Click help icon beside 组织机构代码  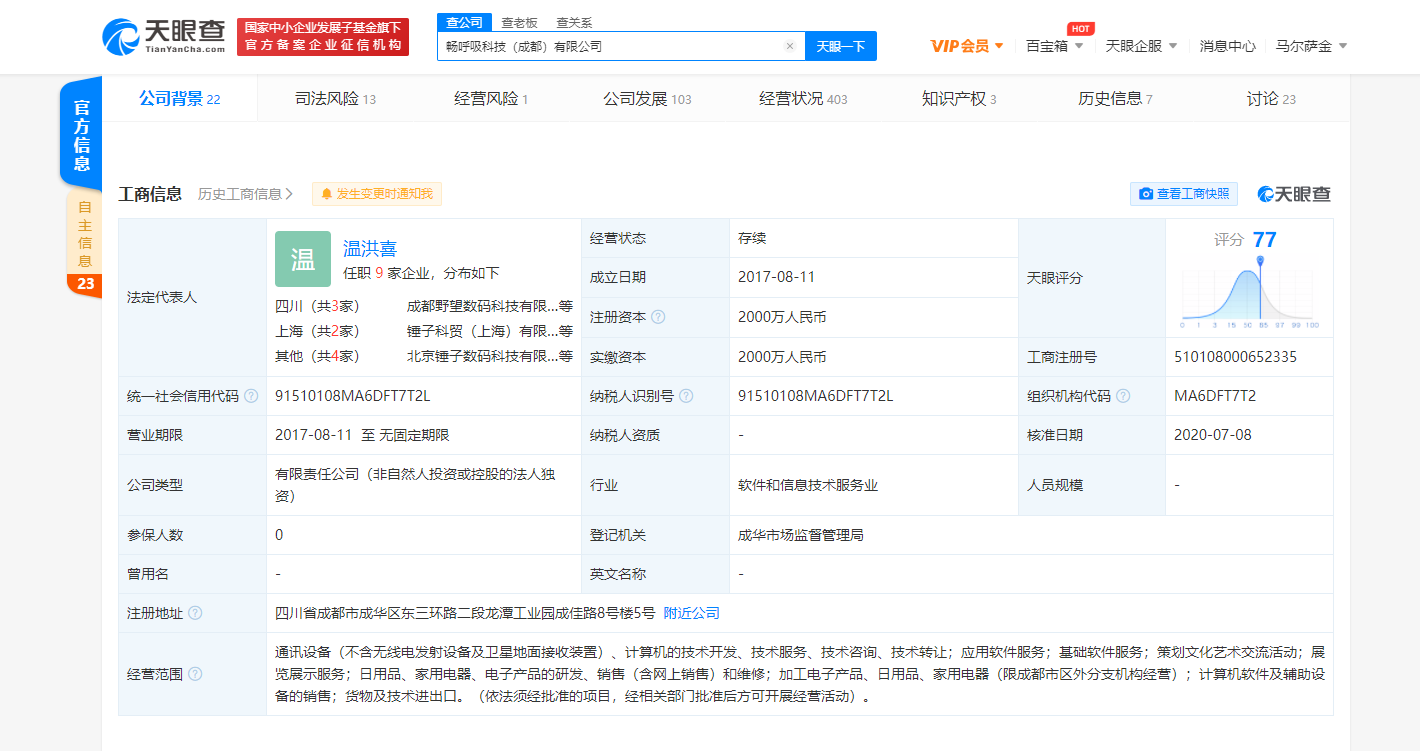pyautogui.click(x=1124, y=396)
